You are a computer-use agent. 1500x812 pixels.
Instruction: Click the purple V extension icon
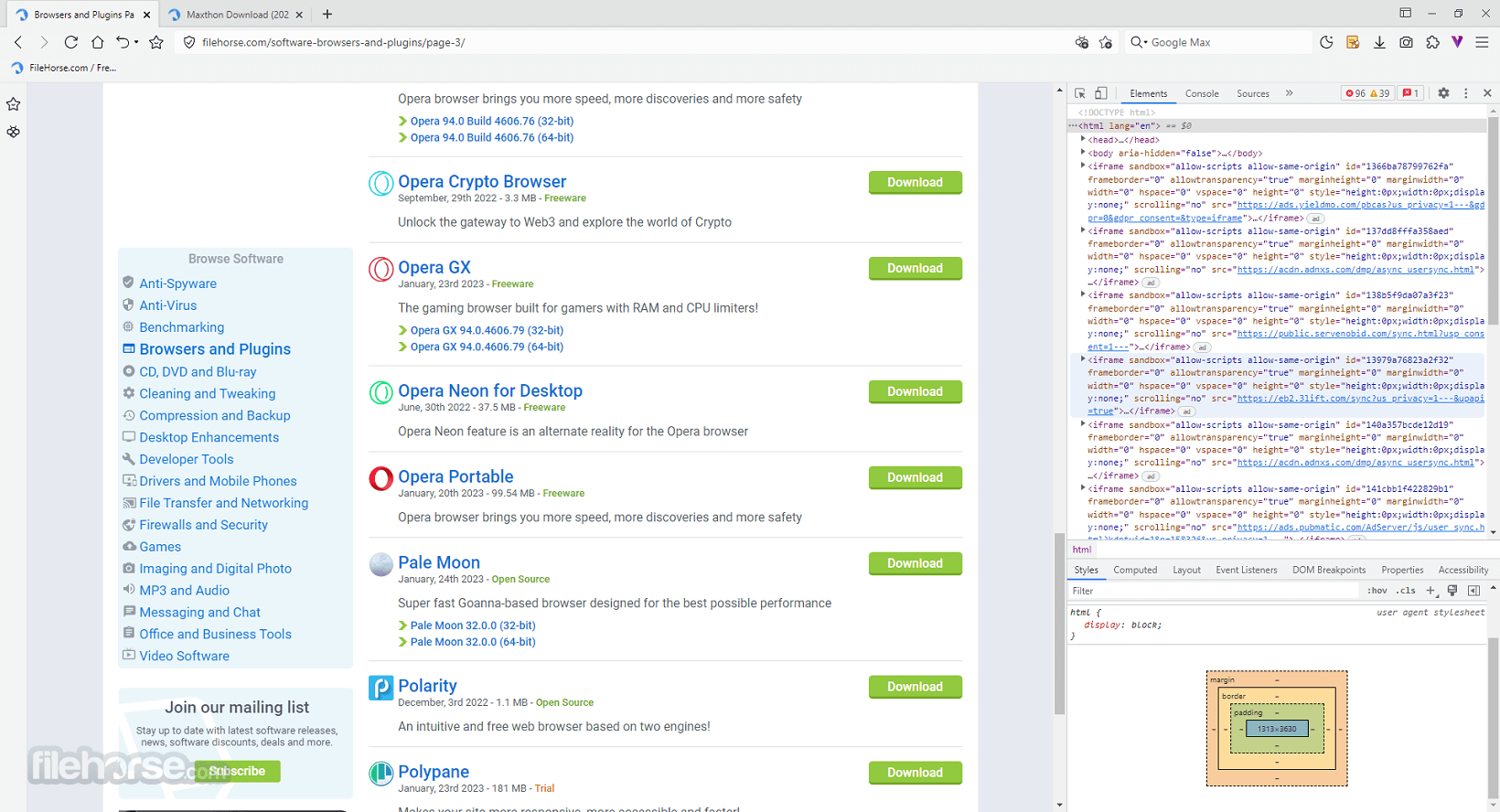(x=1457, y=42)
